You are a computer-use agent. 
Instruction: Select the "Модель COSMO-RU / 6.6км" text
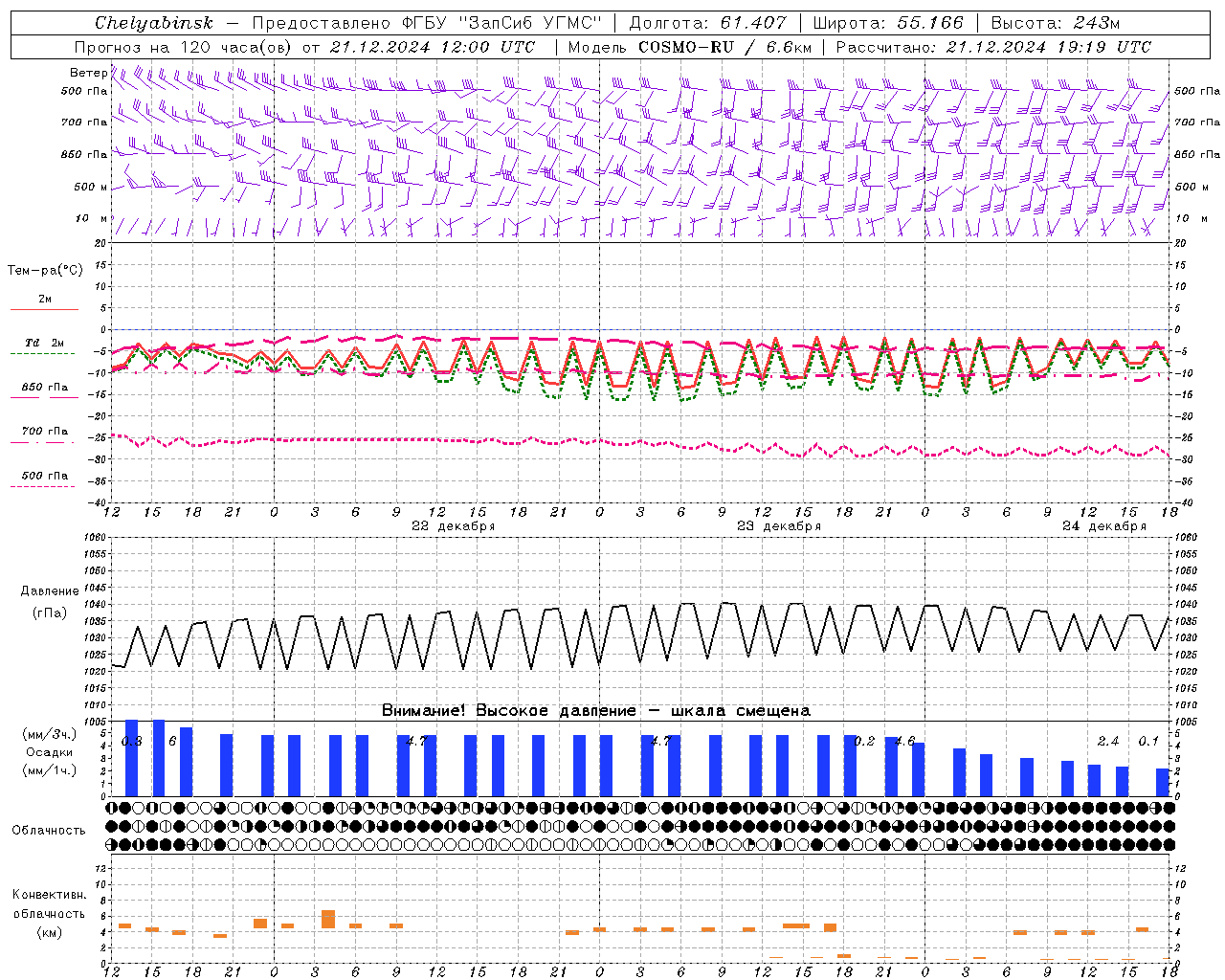click(x=690, y=47)
